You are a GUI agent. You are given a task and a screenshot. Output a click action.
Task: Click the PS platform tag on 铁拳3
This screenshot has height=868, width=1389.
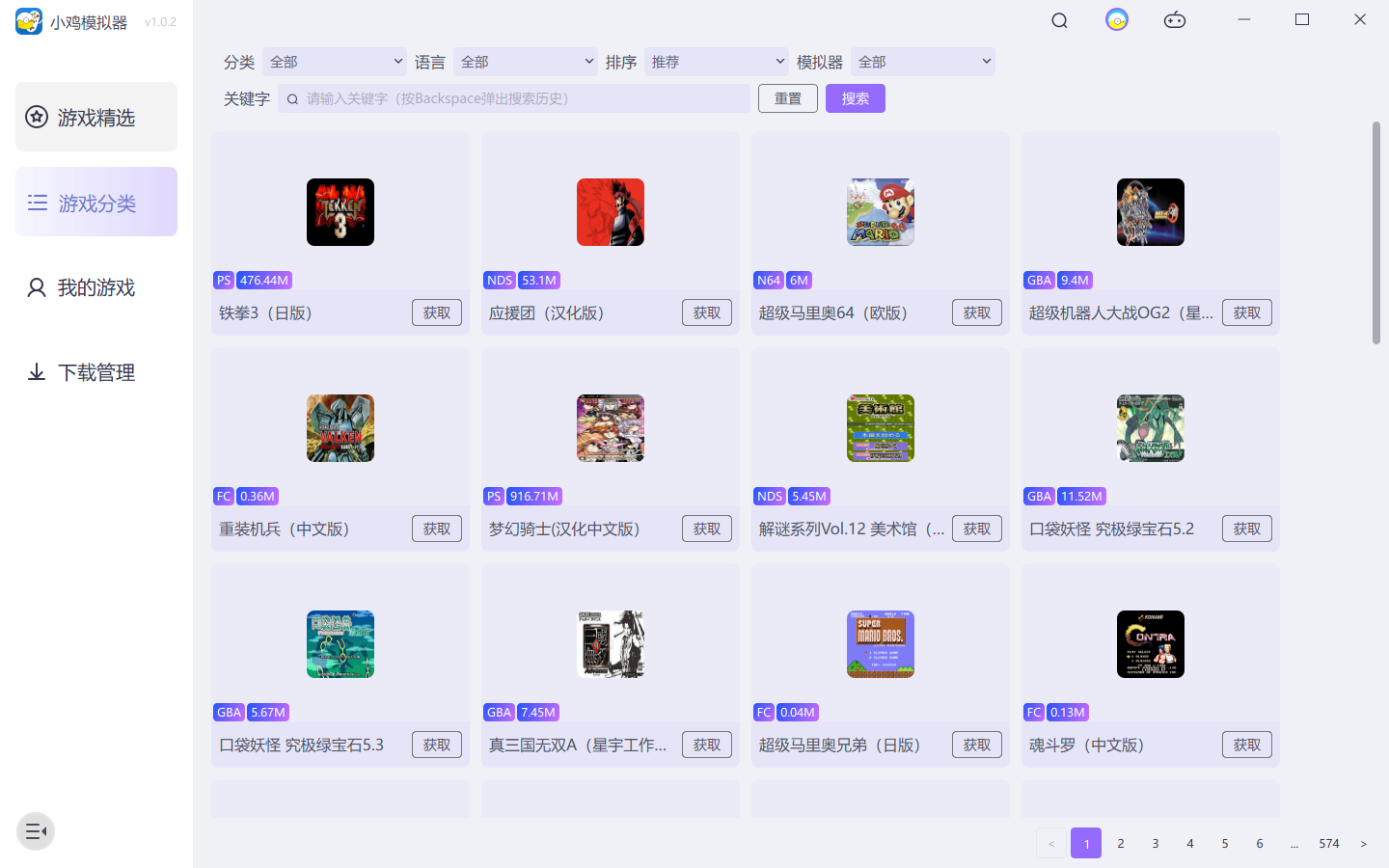(224, 280)
